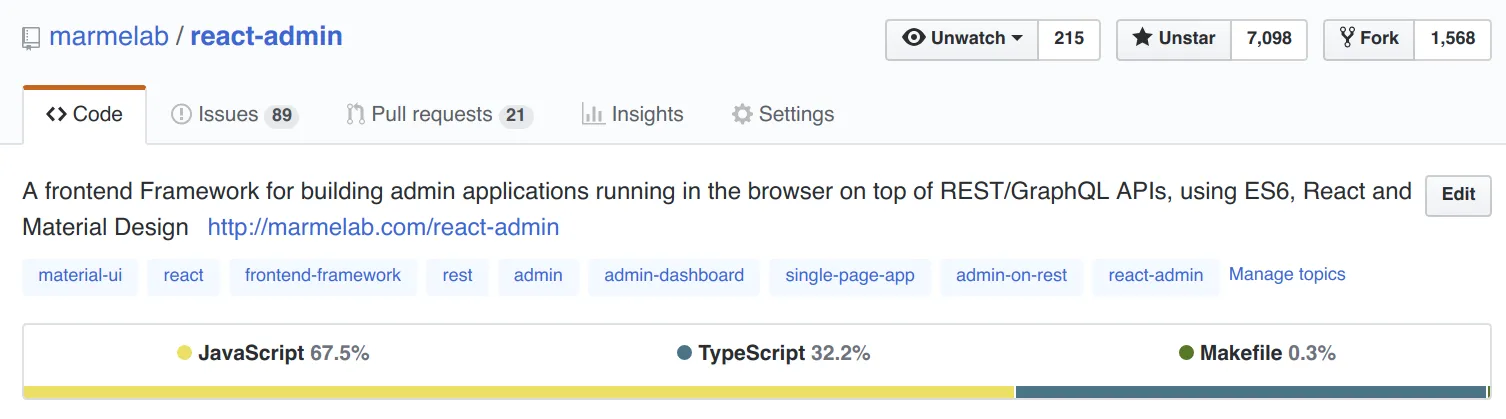The width and height of the screenshot is (1506, 419).
Task: Click the Insights bar-chart icon
Action: tap(593, 114)
